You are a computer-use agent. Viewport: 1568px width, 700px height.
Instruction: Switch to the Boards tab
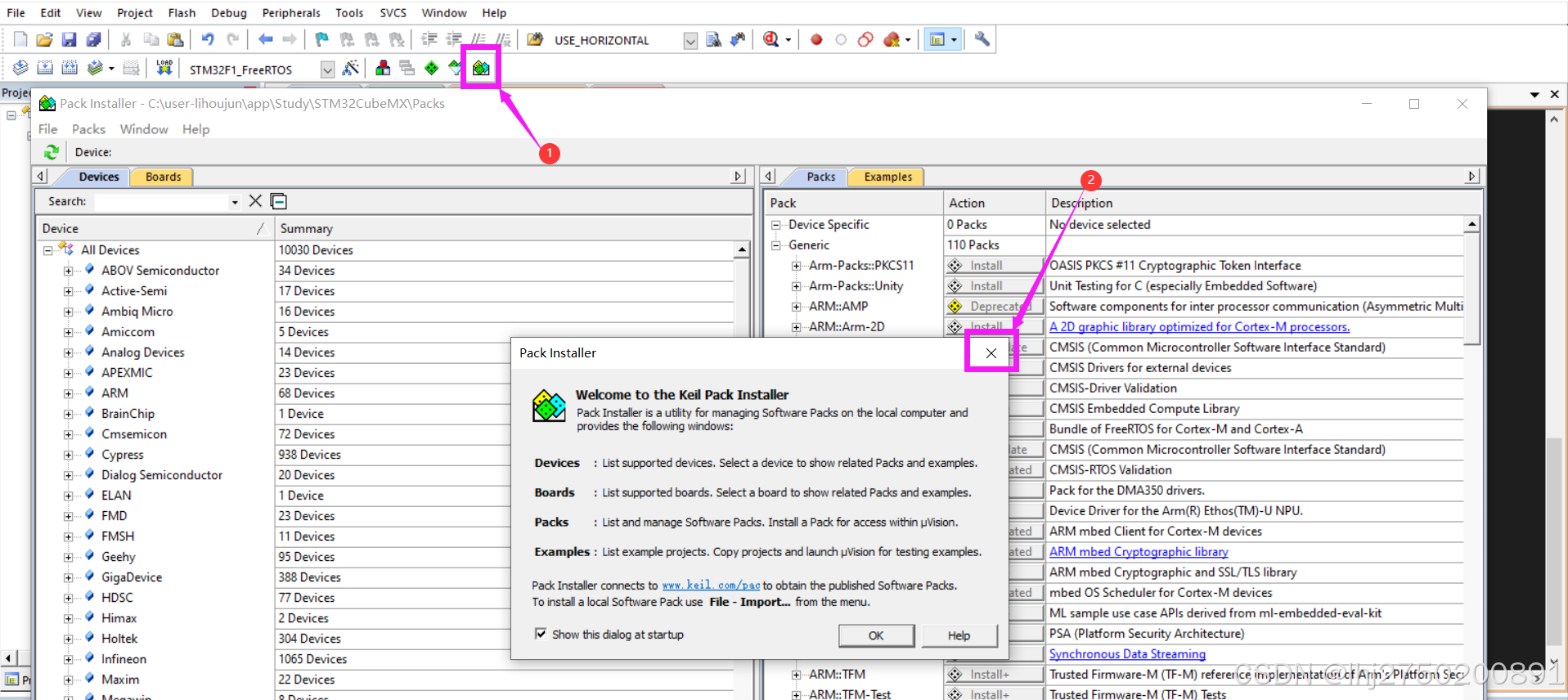point(163,177)
